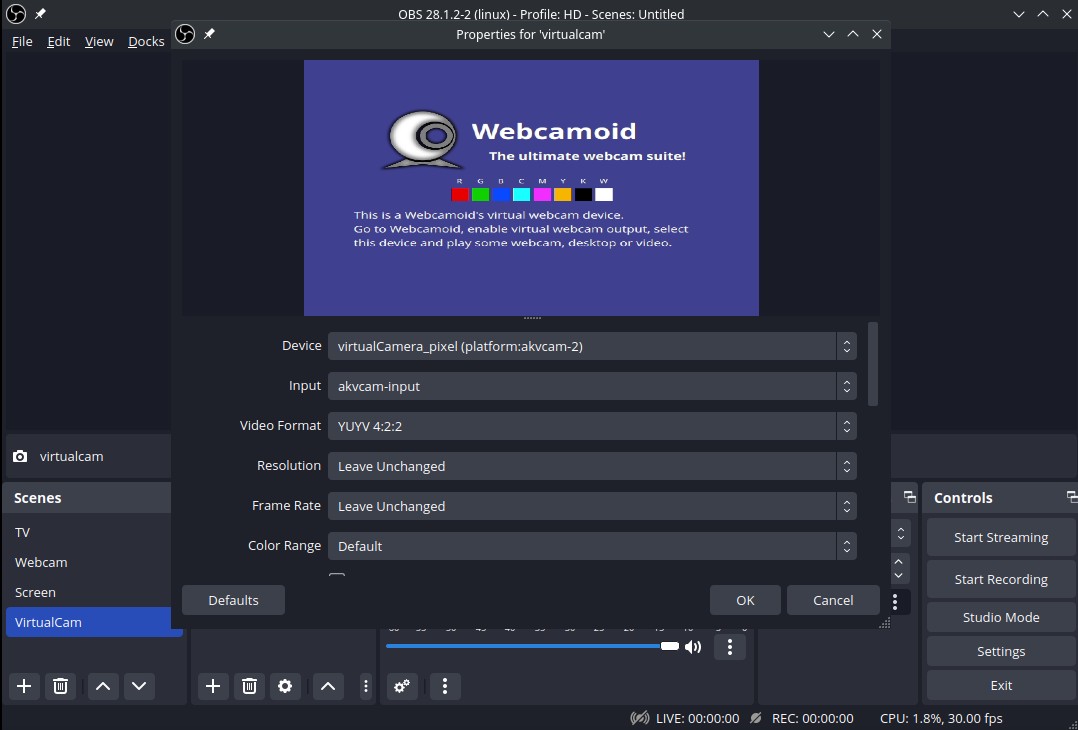1078x730 pixels.
Task: Pop out the dock left of Controls
Action: [910, 497]
